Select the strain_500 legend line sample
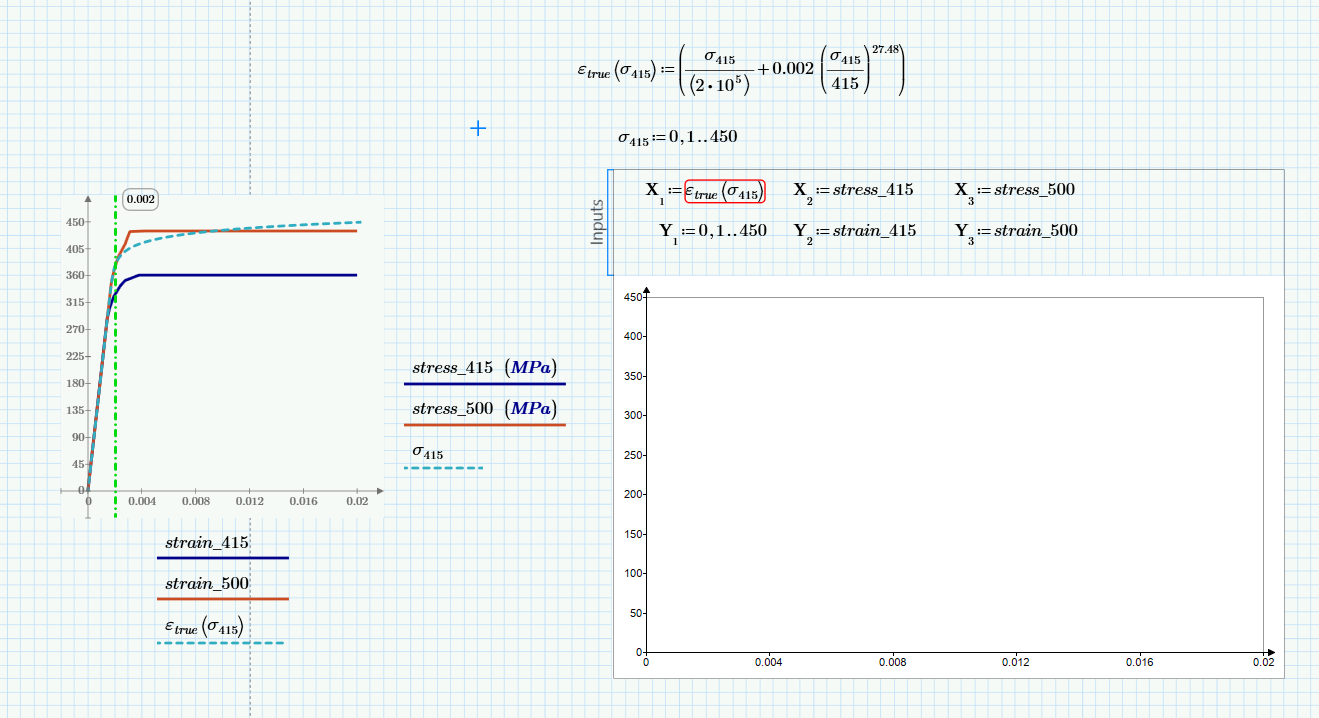Viewport: 1319px width, 718px height. [x=222, y=599]
